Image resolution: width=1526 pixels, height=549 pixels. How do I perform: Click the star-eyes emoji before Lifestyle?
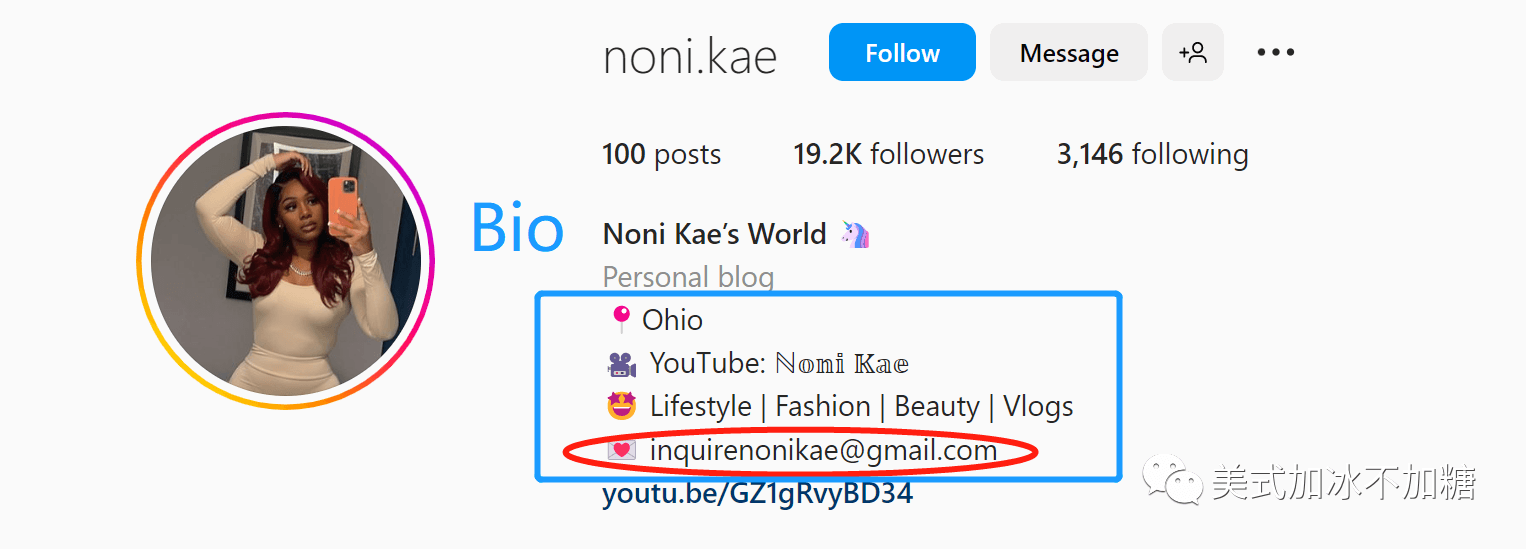pos(622,407)
